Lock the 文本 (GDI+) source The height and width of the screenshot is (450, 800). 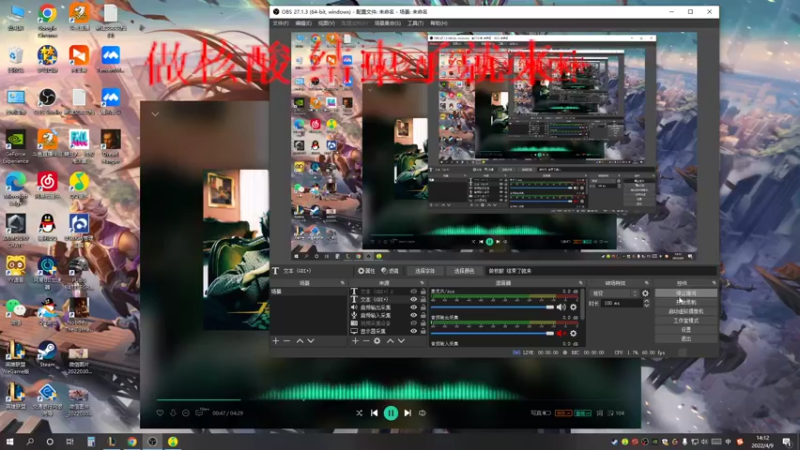coord(423,299)
